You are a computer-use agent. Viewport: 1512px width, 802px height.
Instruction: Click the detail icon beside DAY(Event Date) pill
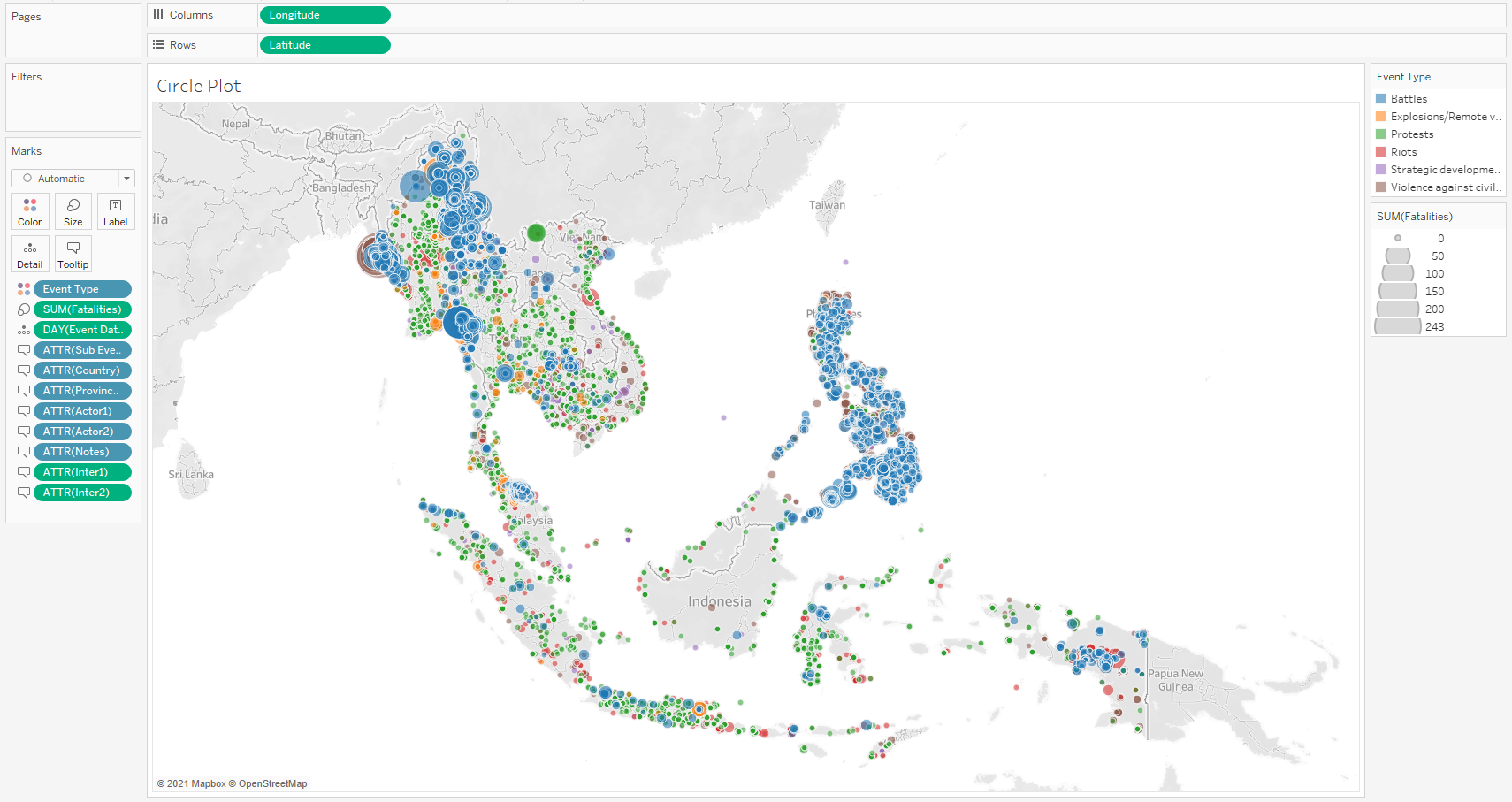click(24, 330)
